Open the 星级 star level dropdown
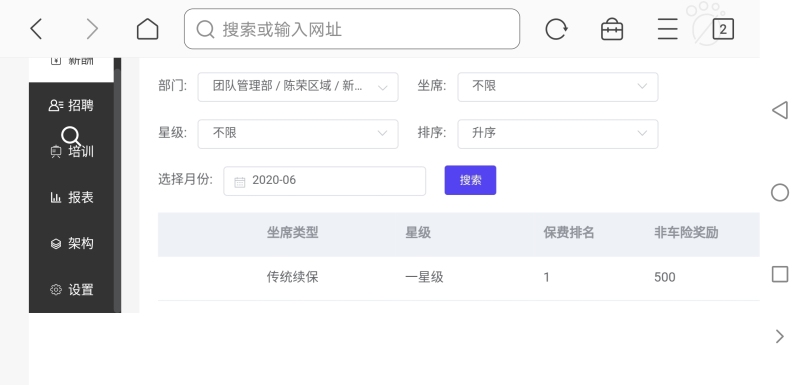This screenshot has width=800, height=385. tap(298, 134)
